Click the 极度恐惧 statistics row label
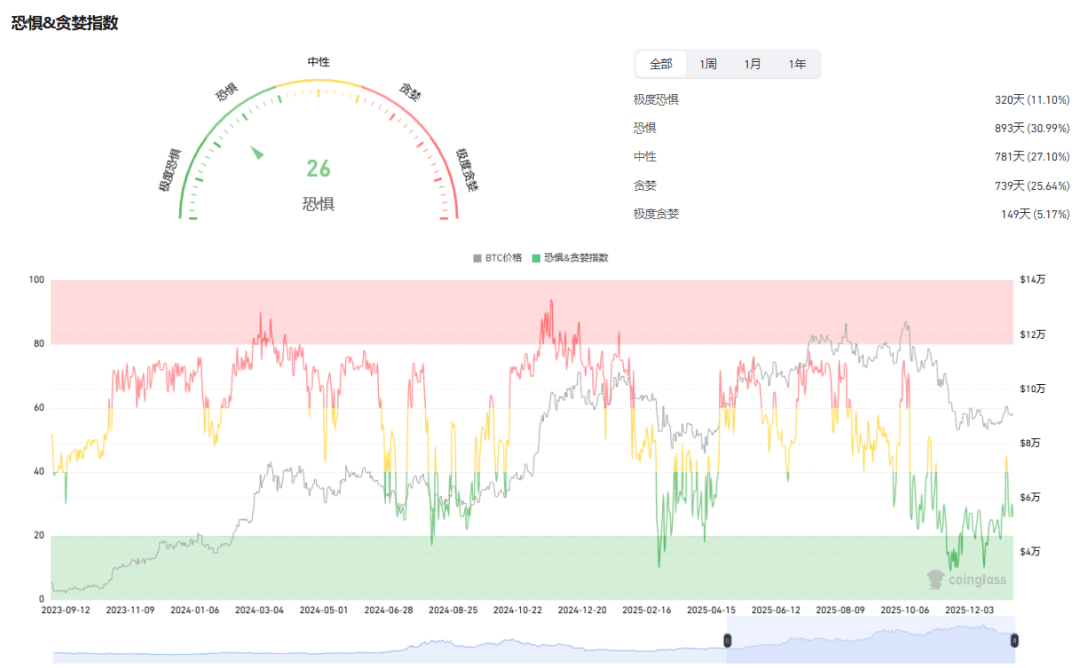The image size is (1080, 668). [x=656, y=100]
